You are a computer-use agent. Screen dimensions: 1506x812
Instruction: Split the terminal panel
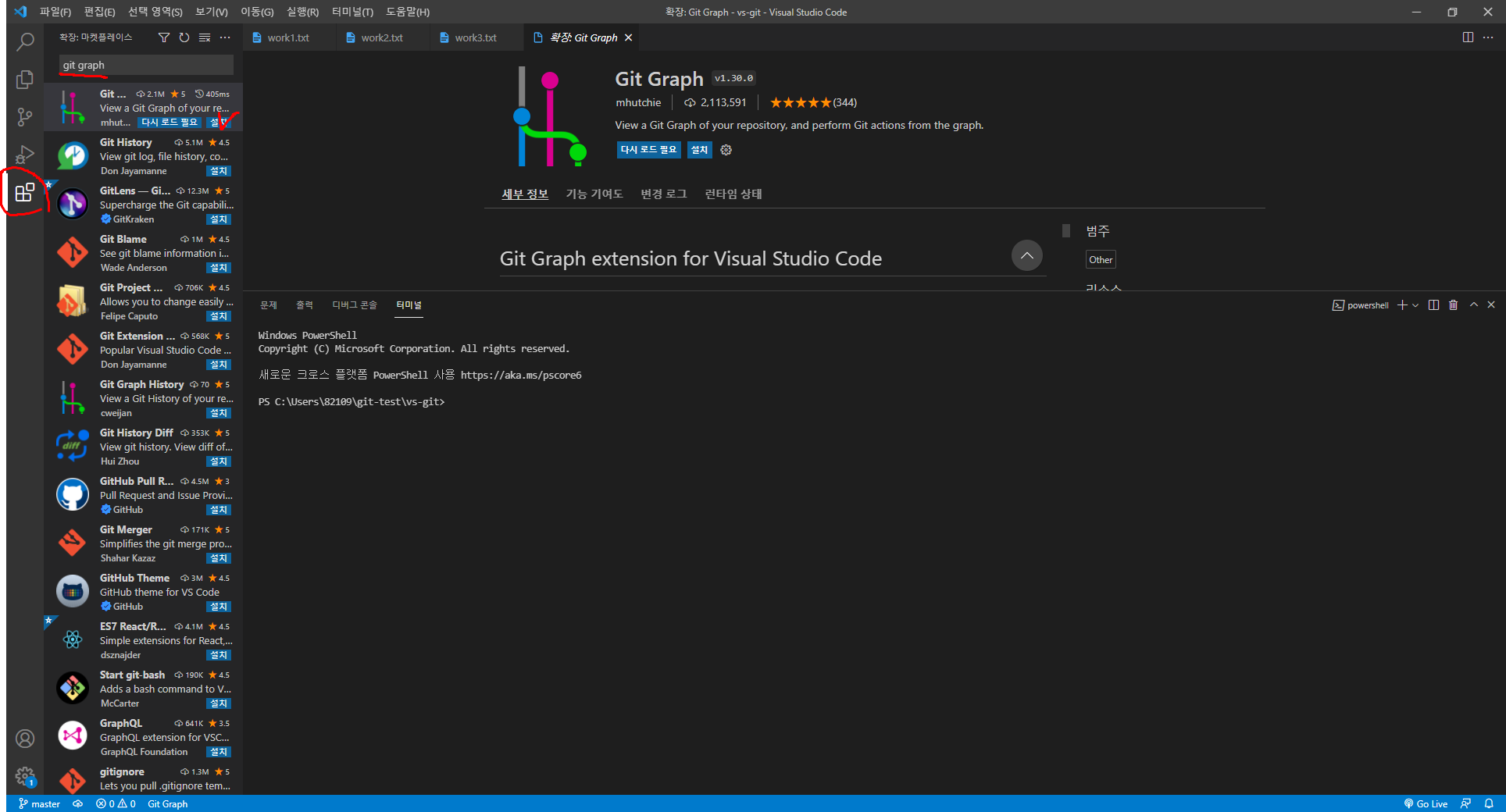point(1433,305)
